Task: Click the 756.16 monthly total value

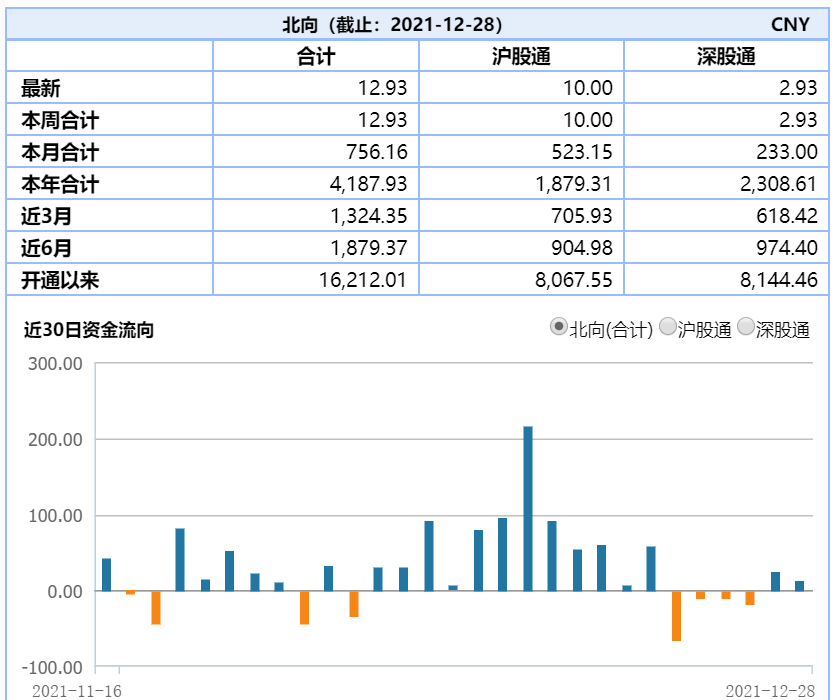Action: (376, 152)
